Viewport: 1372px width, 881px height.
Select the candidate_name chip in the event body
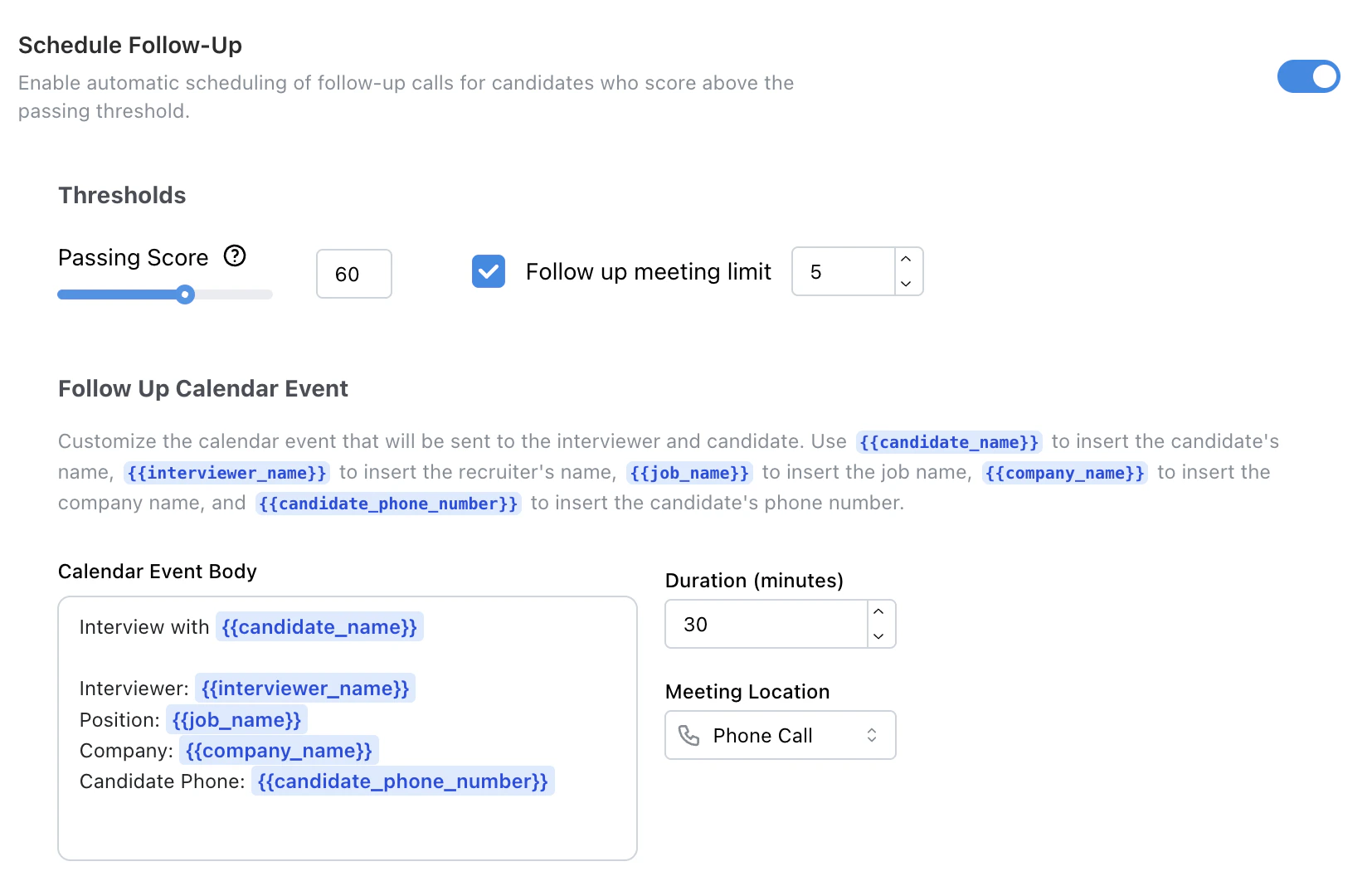point(319,627)
